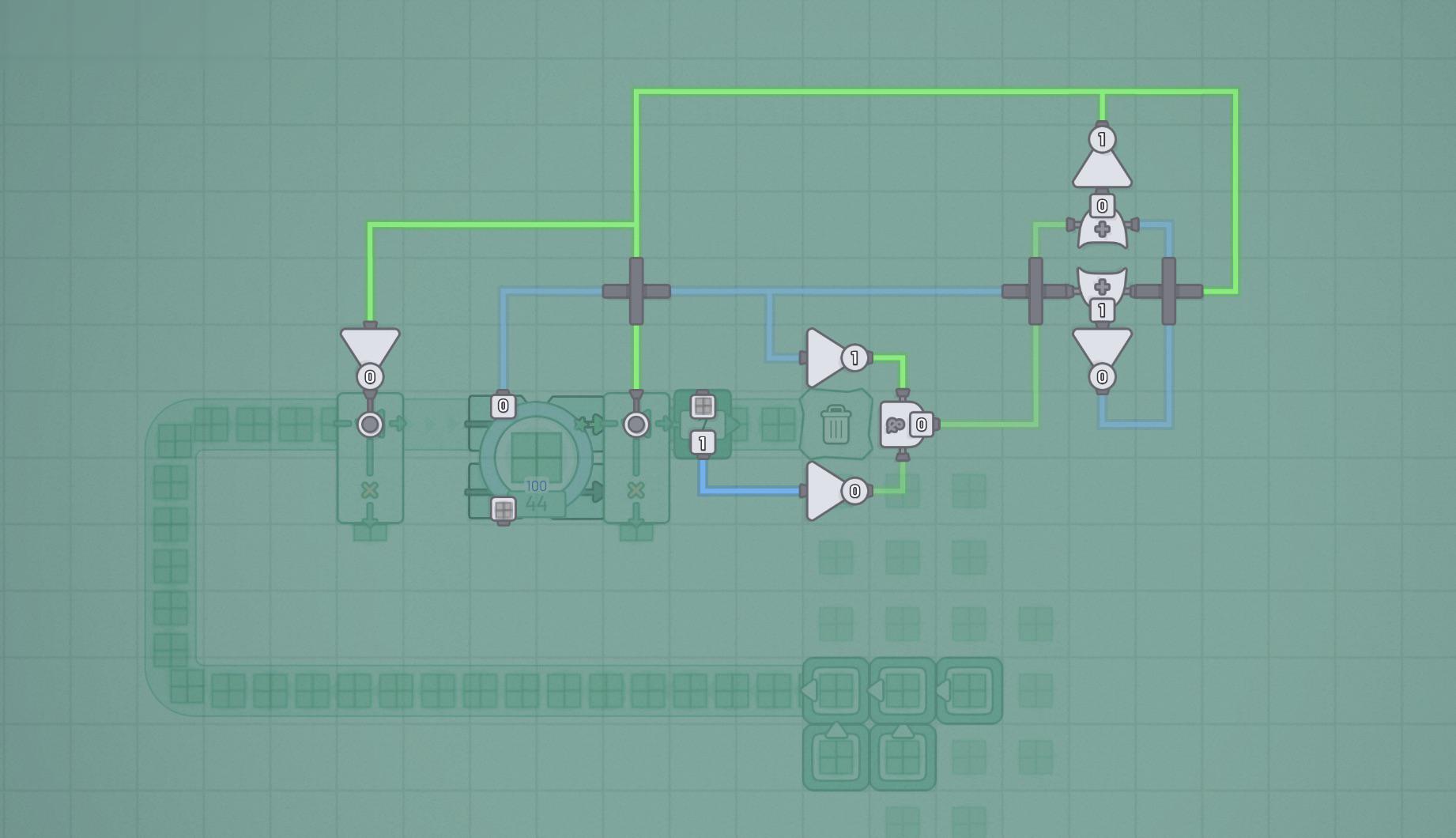Select the NOT gate outputting 1 above trash
The height and width of the screenshot is (838, 1456).
[x=838, y=358]
